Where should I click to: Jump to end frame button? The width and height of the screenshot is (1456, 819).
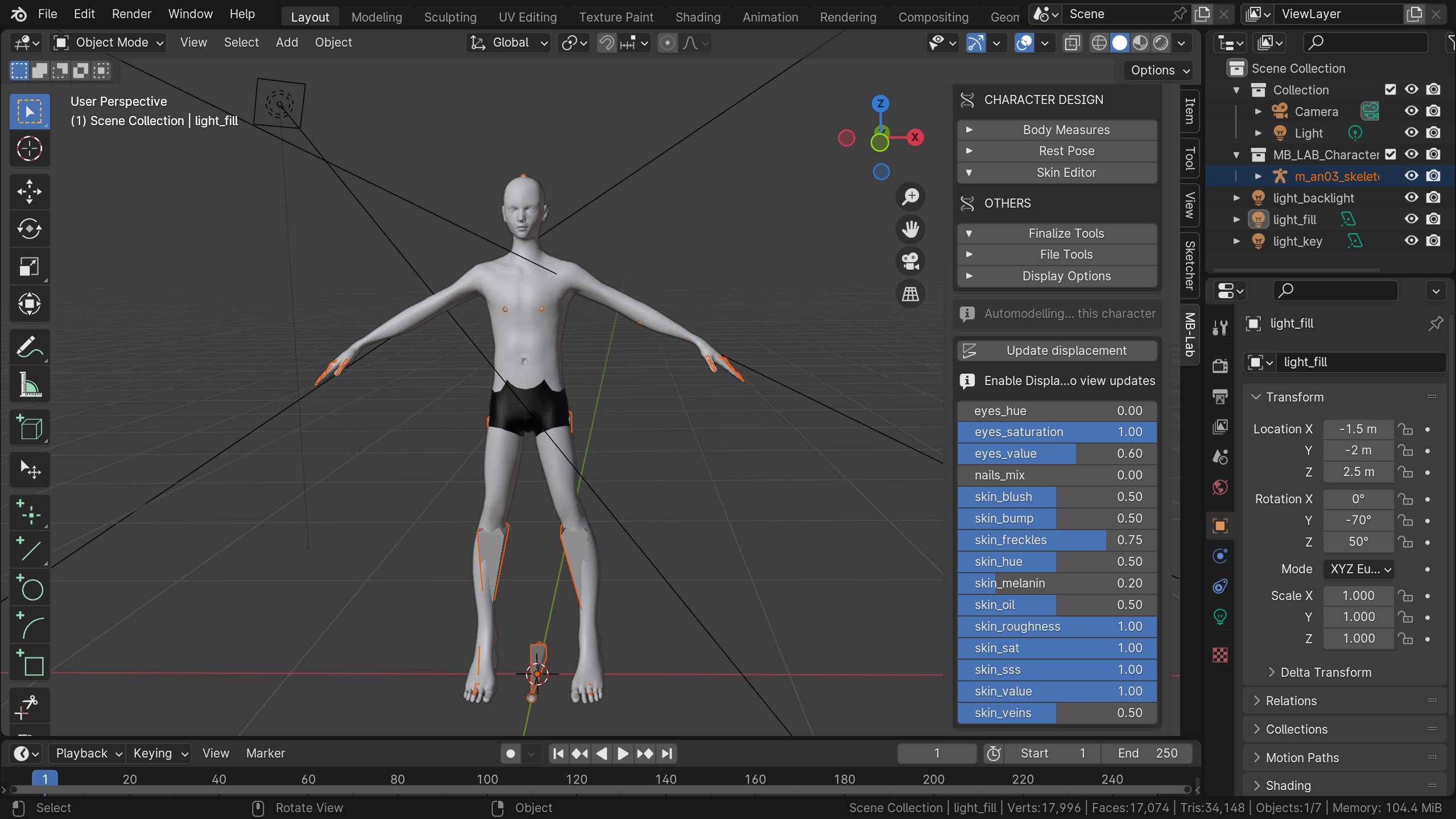667,754
